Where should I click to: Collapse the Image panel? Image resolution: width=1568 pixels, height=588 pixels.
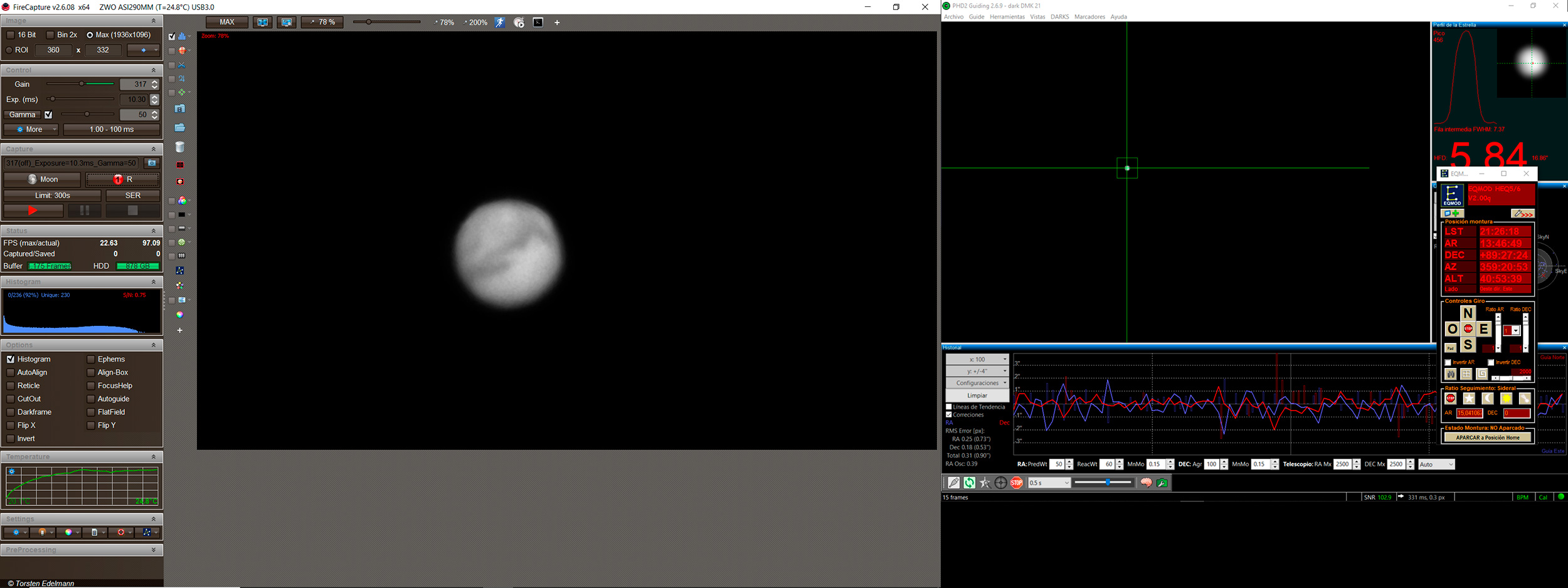click(x=154, y=21)
